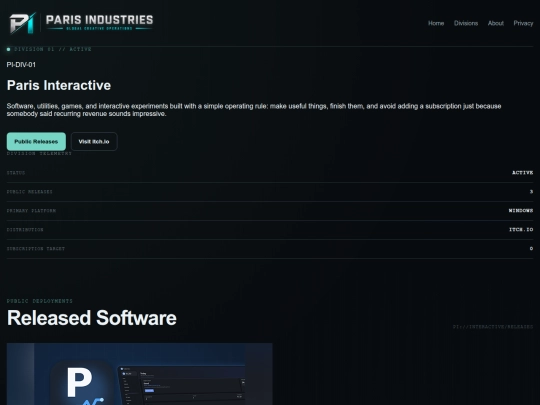Click the Public Deployments caption
The height and width of the screenshot is (405, 540).
[x=40, y=301]
